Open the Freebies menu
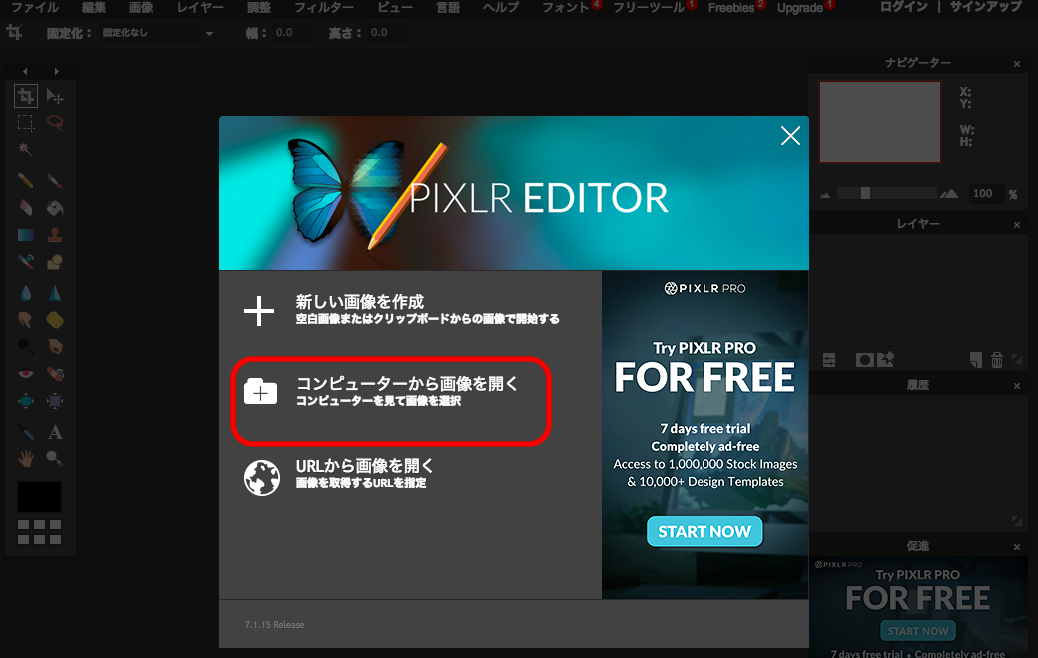The image size is (1038, 658). (731, 8)
